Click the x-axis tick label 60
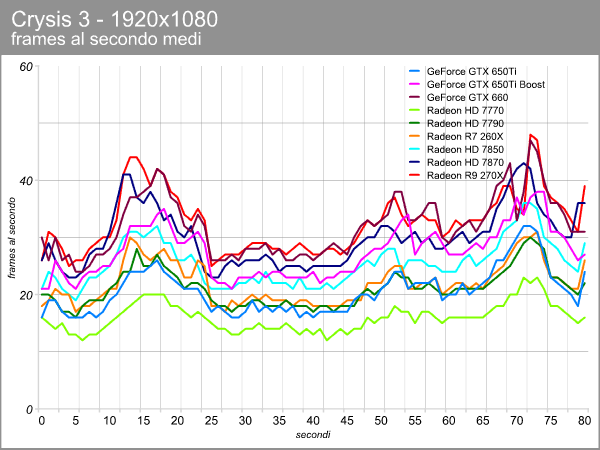 449,421
